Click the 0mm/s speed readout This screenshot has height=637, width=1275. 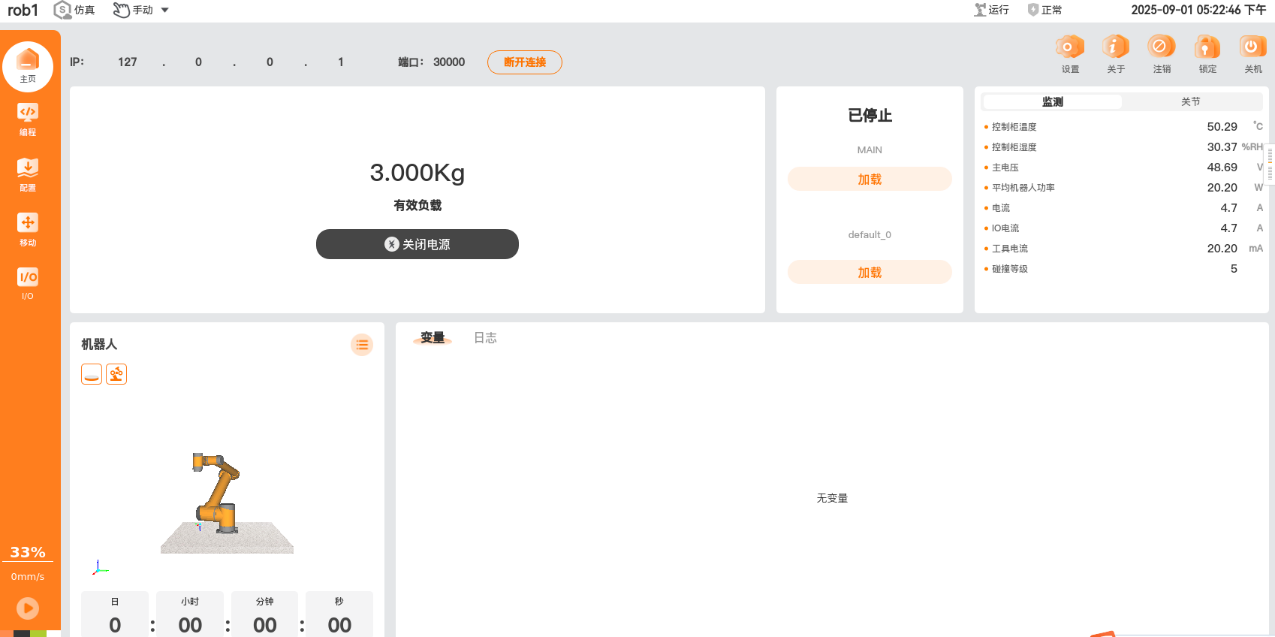click(28, 577)
